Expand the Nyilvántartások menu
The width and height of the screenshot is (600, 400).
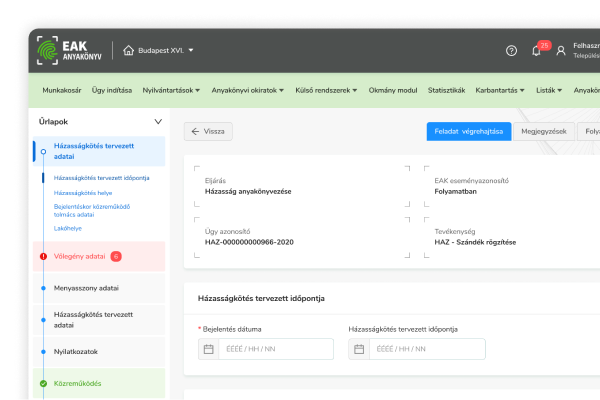171,90
